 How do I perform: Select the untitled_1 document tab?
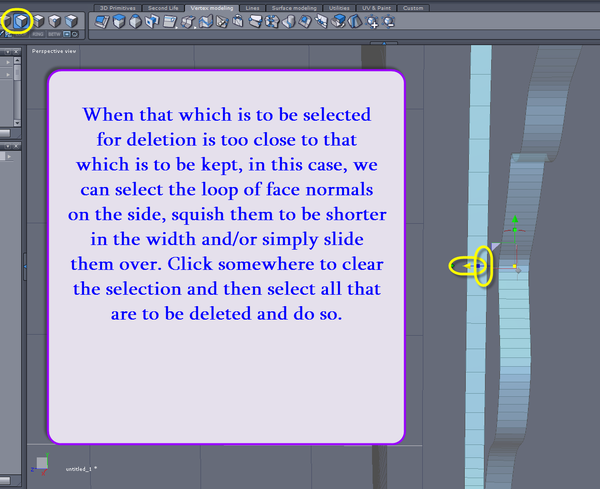pos(81,469)
